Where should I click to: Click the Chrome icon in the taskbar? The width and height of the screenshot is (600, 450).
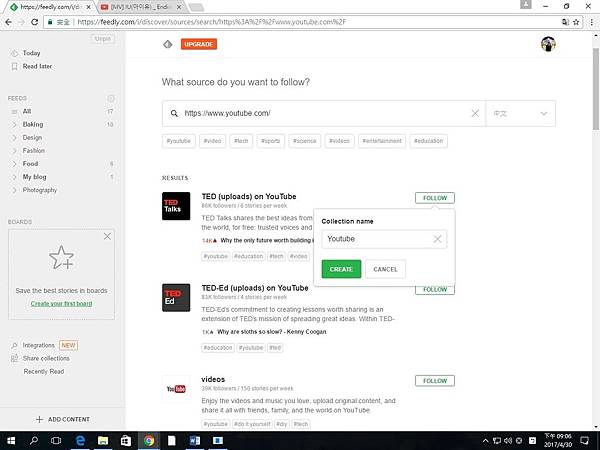pyautogui.click(x=149, y=441)
